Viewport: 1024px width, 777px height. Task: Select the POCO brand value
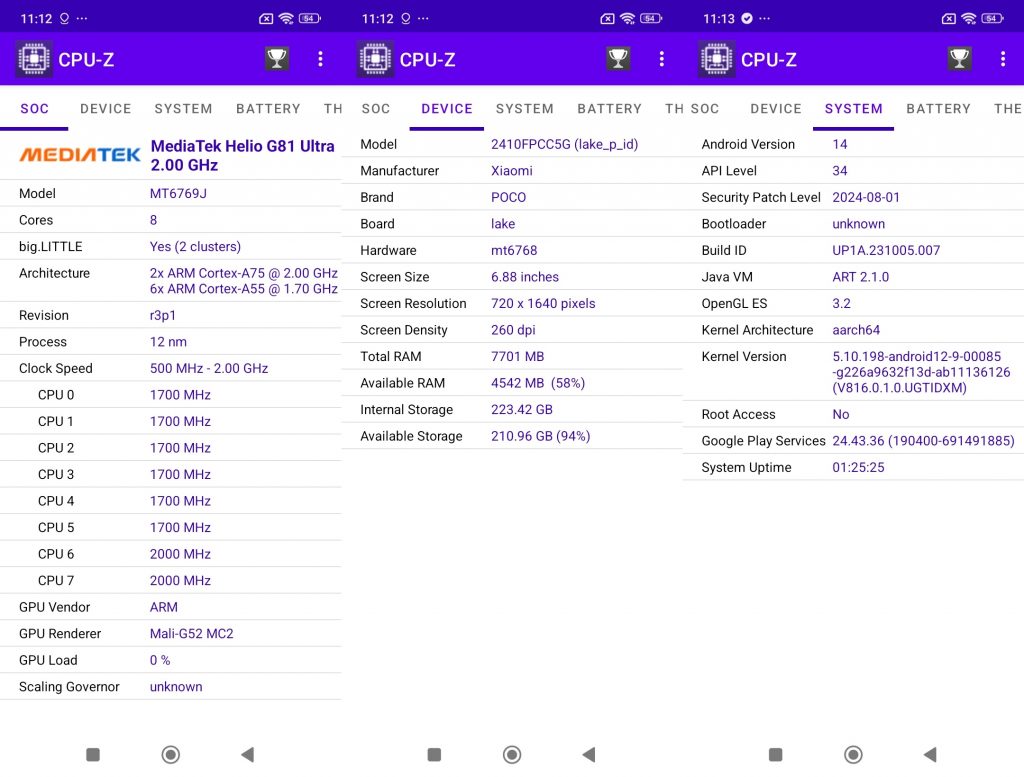coord(508,197)
